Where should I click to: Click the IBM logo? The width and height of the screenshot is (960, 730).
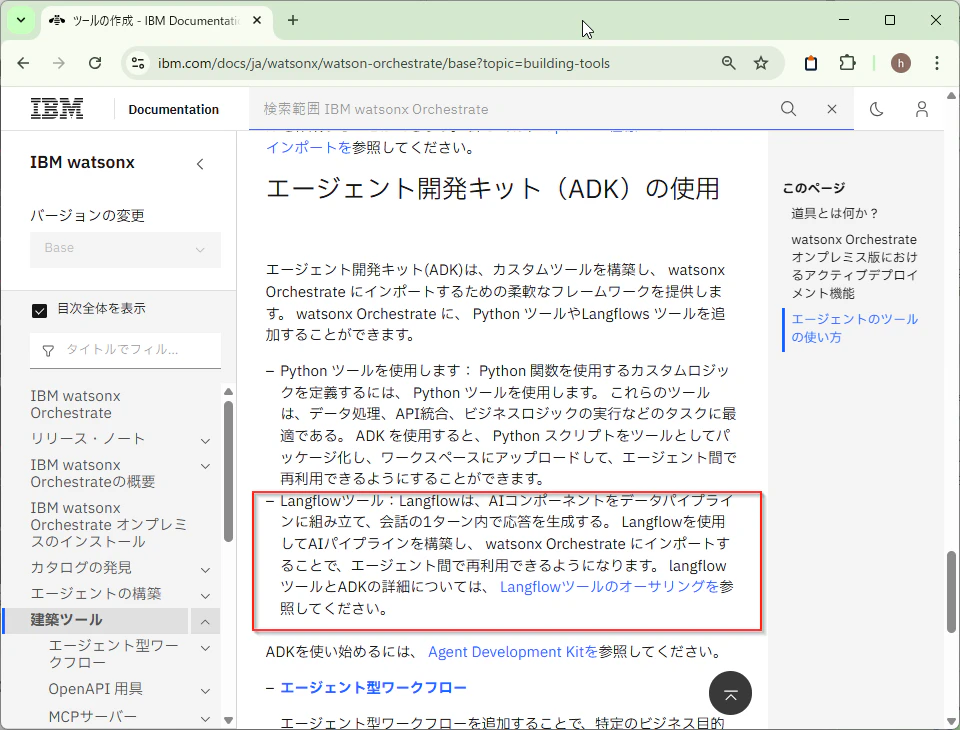57,108
